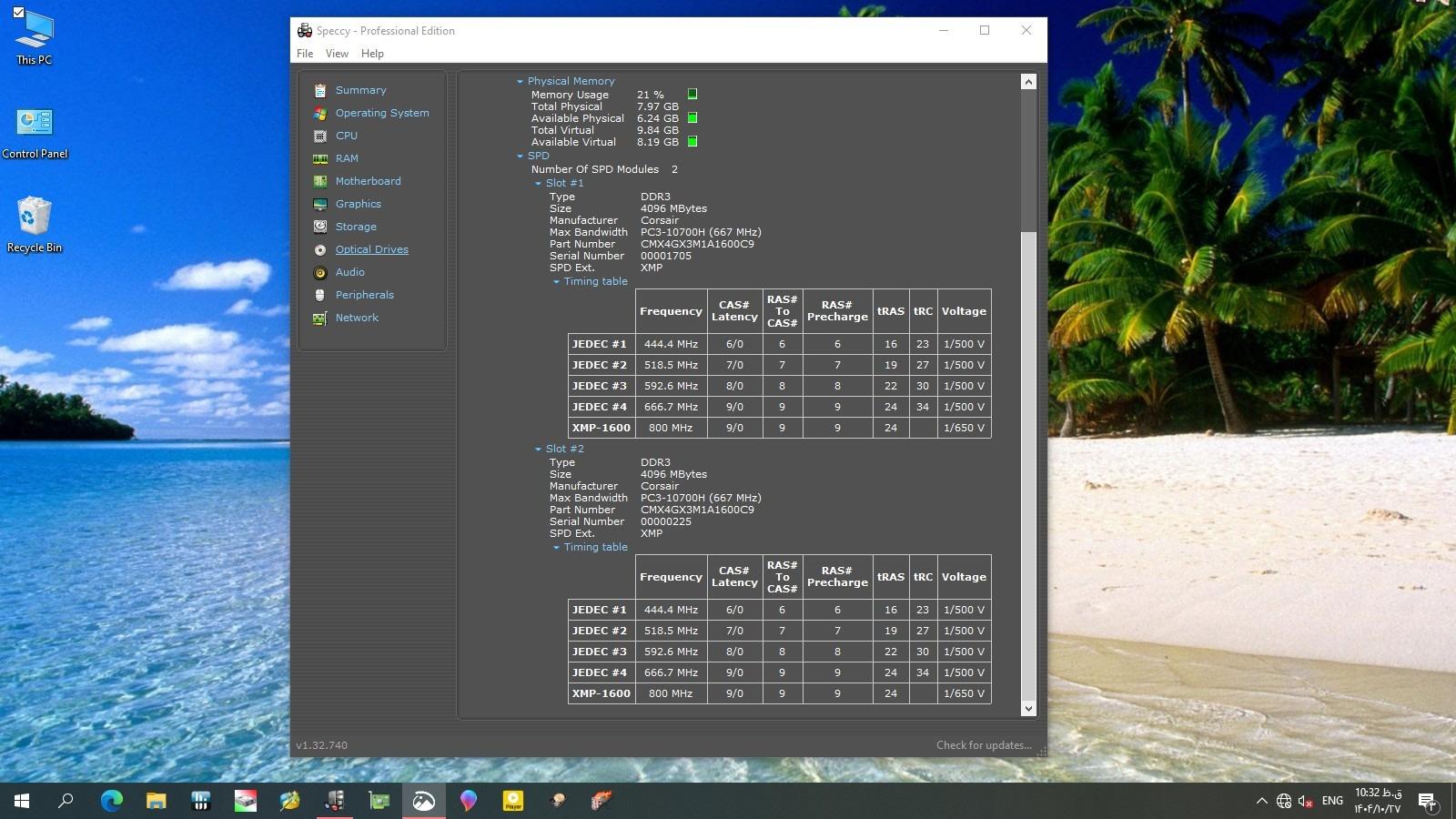
Task: Open the File menu
Action: click(305, 54)
